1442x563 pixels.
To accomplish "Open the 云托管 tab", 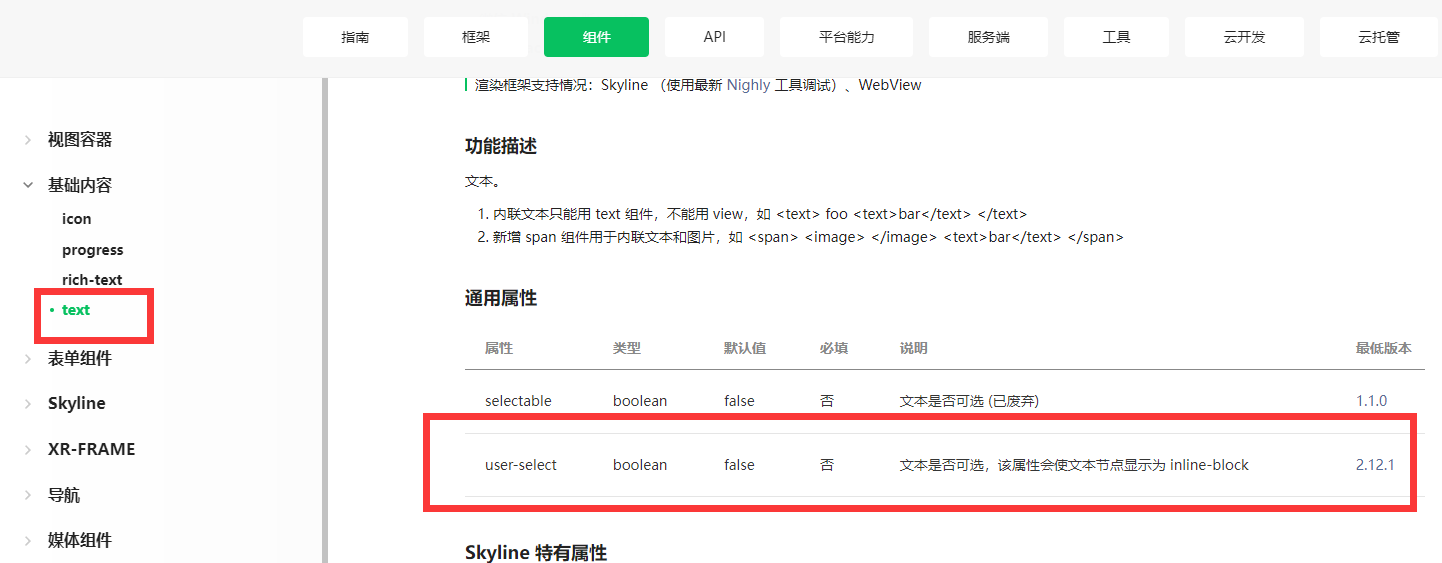I will click(x=1379, y=37).
